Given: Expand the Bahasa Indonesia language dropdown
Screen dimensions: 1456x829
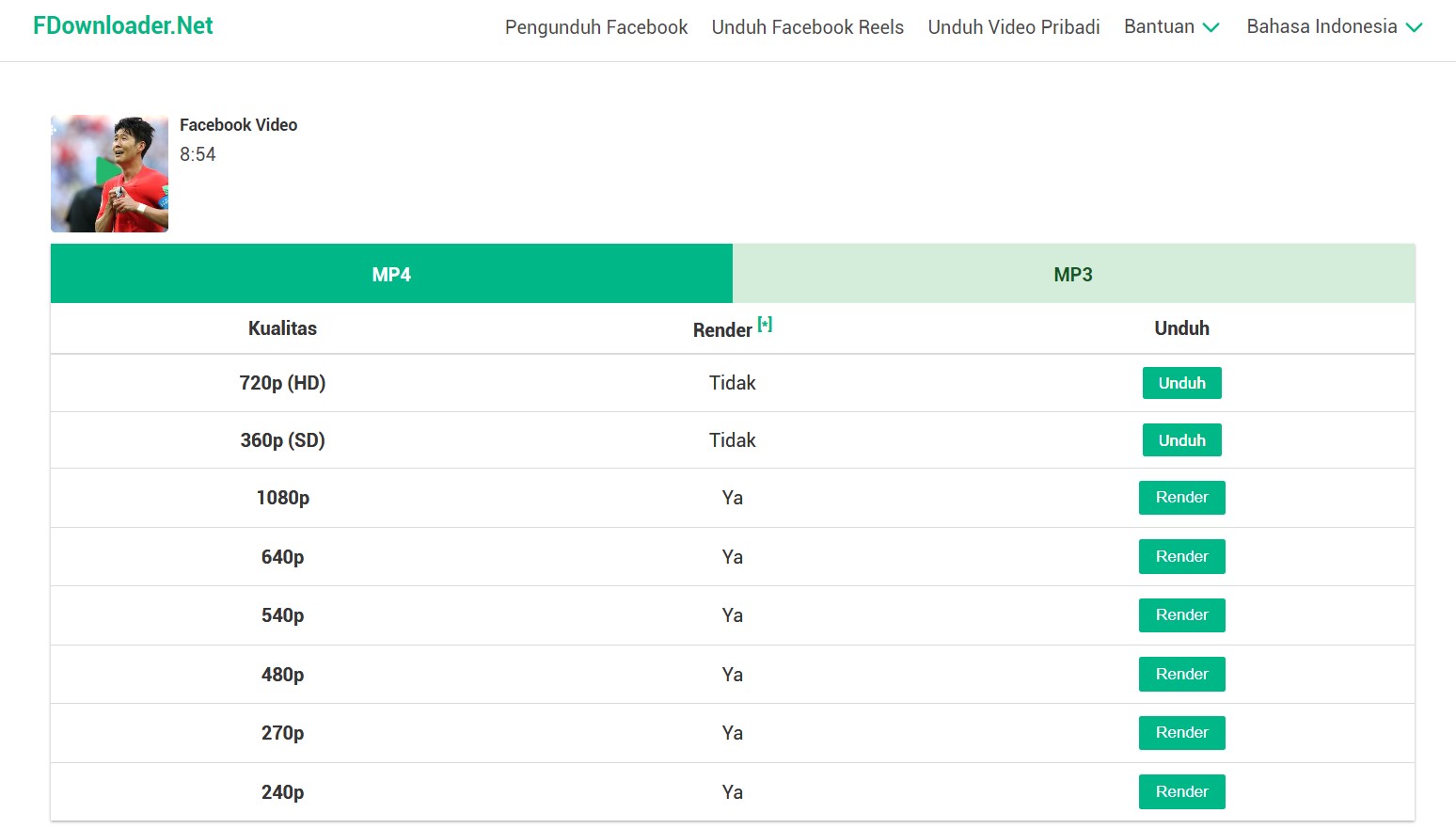Looking at the screenshot, I should [x=1335, y=27].
